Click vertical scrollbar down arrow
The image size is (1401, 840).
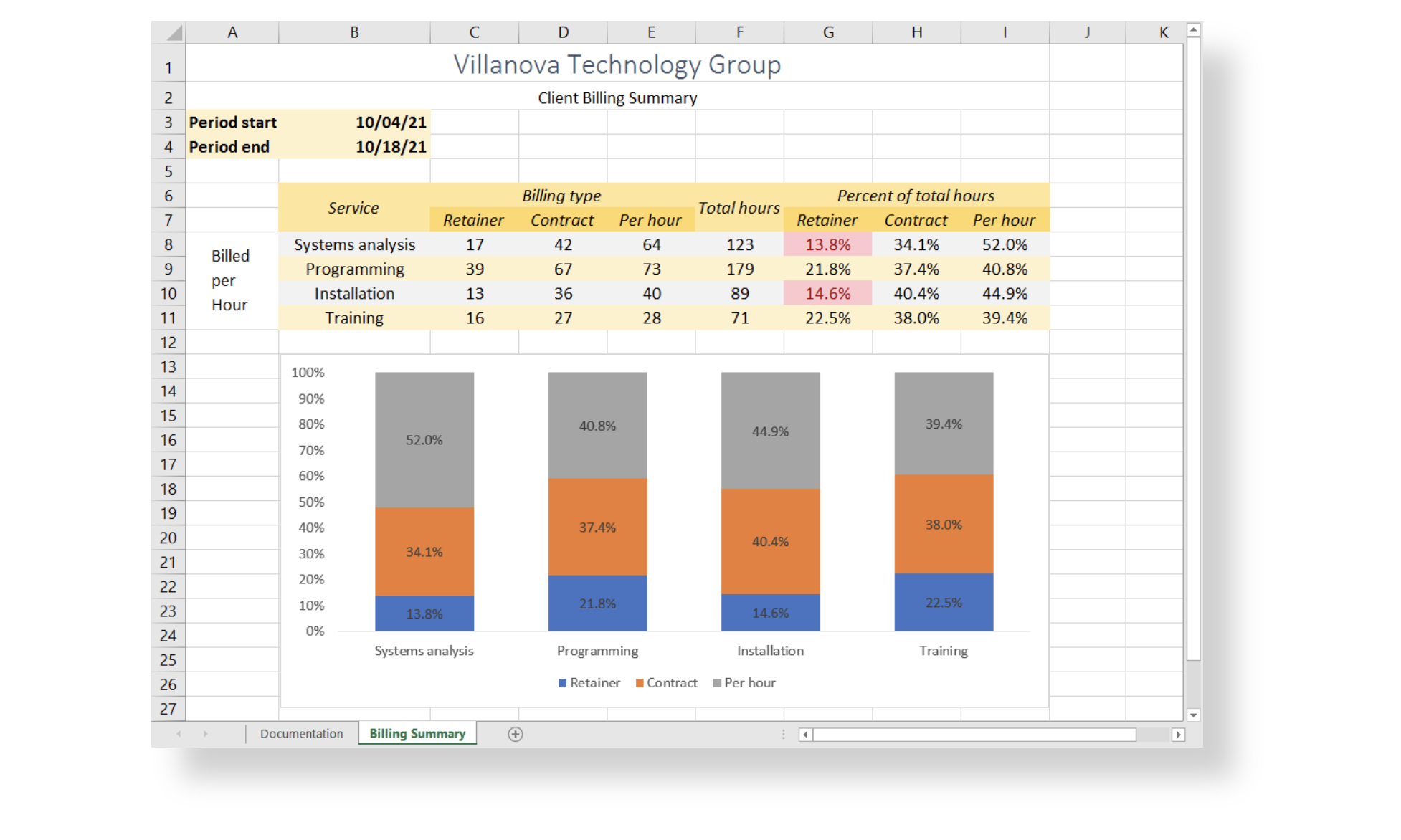1193,715
